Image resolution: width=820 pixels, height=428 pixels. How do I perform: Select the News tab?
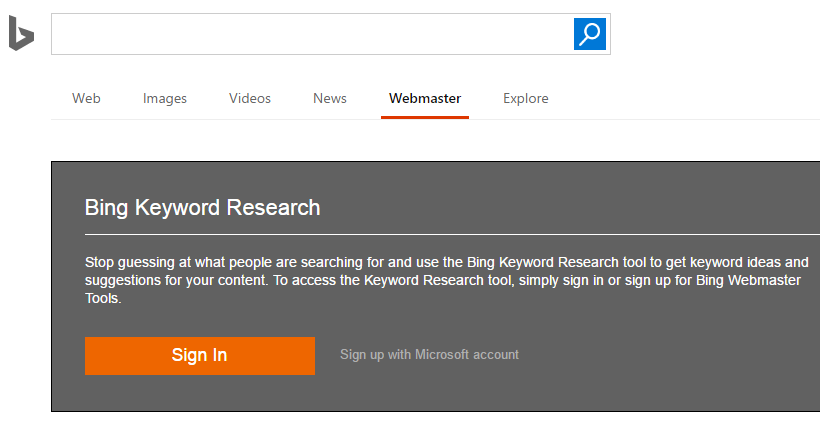[x=330, y=98]
